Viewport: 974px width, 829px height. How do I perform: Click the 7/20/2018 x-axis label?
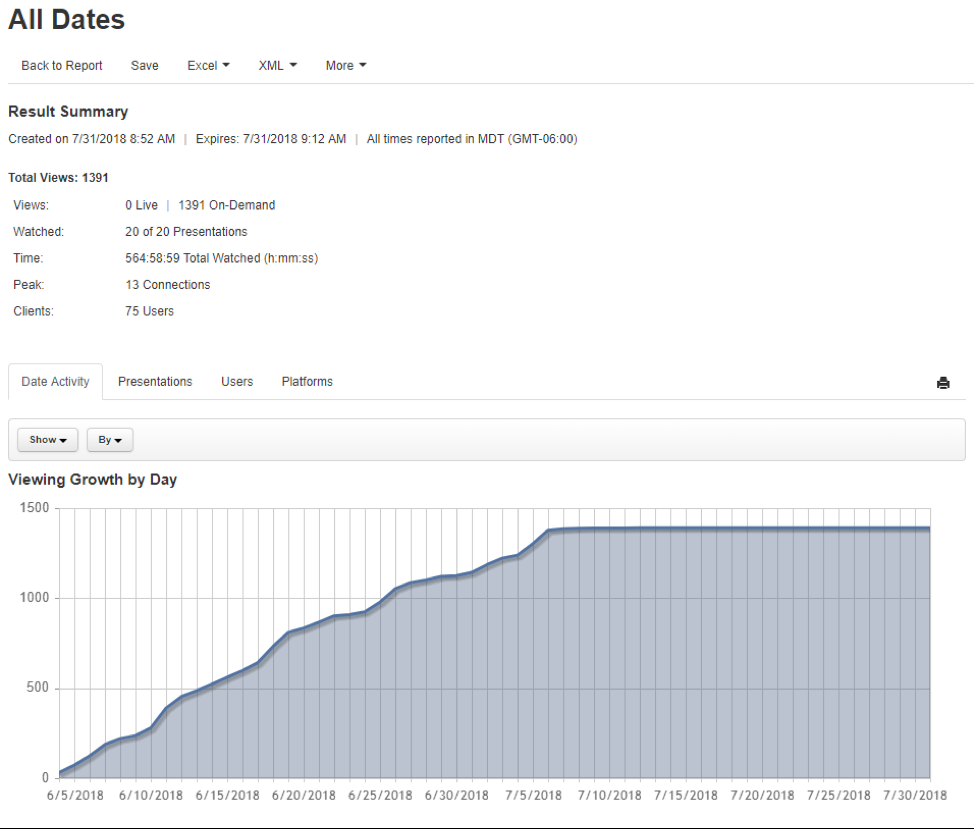(762, 795)
